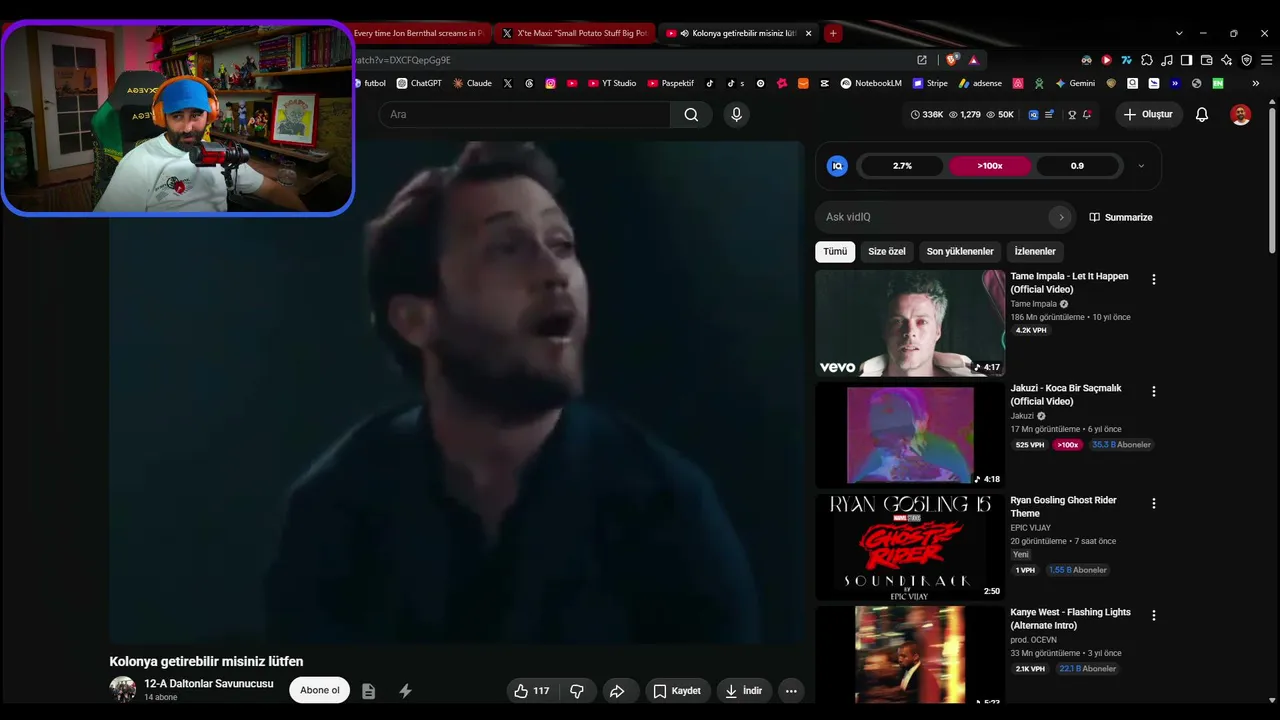Screen dimensions: 1280x720
Task: Open the Threads bookmark icon
Action: [529, 84]
